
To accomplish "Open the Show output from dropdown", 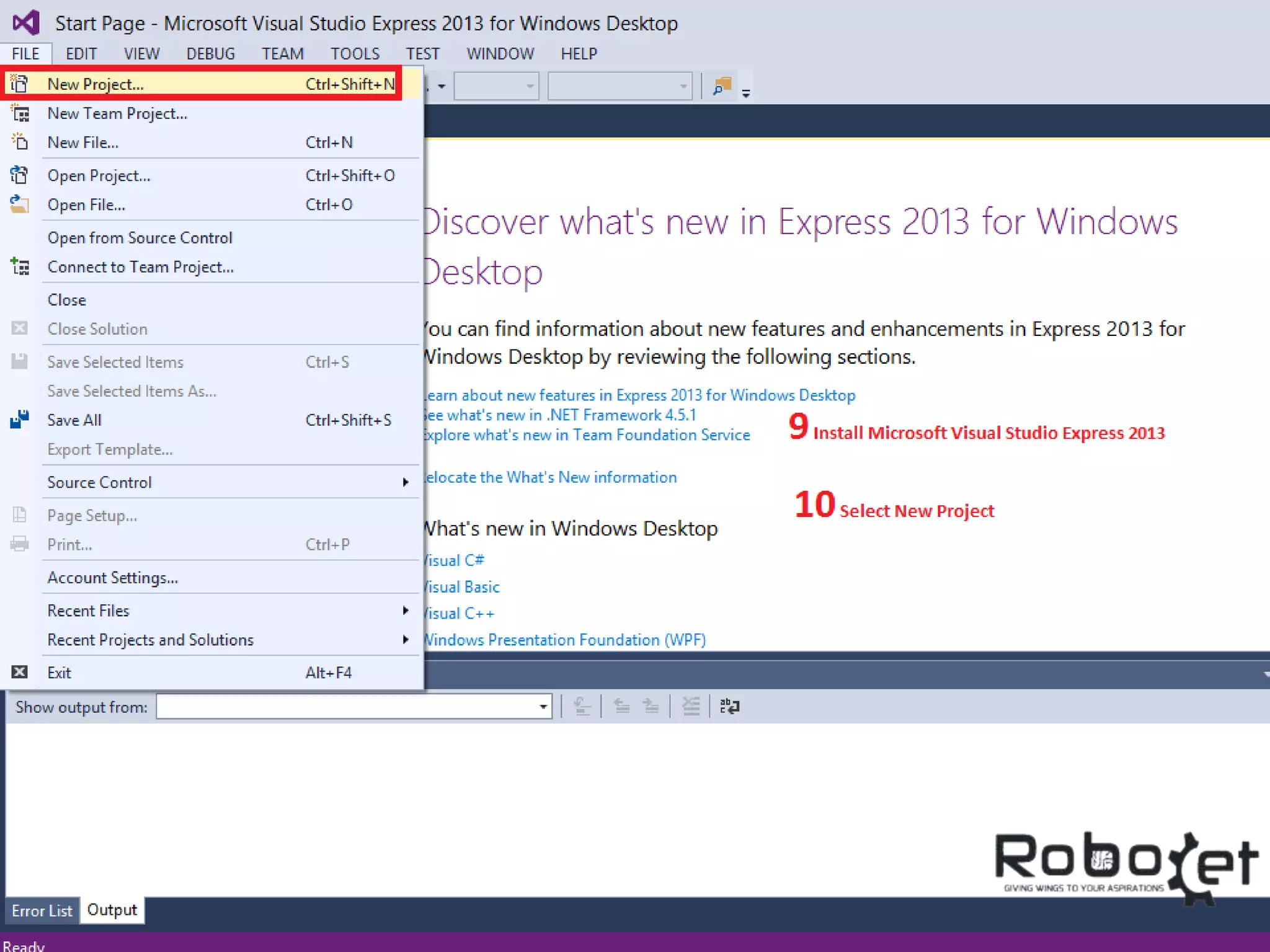I will click(543, 707).
